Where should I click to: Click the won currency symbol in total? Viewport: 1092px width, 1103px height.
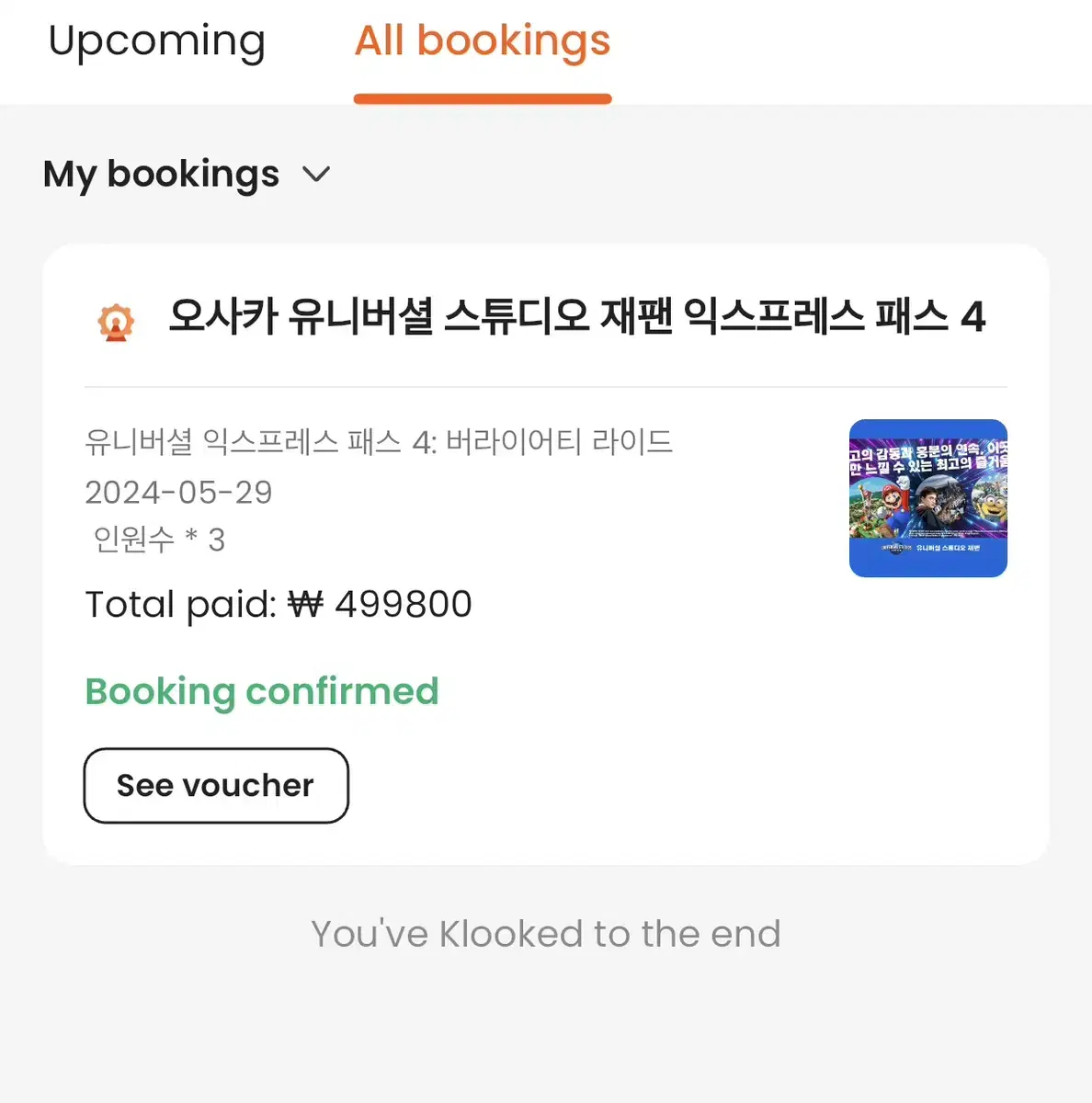(x=306, y=605)
